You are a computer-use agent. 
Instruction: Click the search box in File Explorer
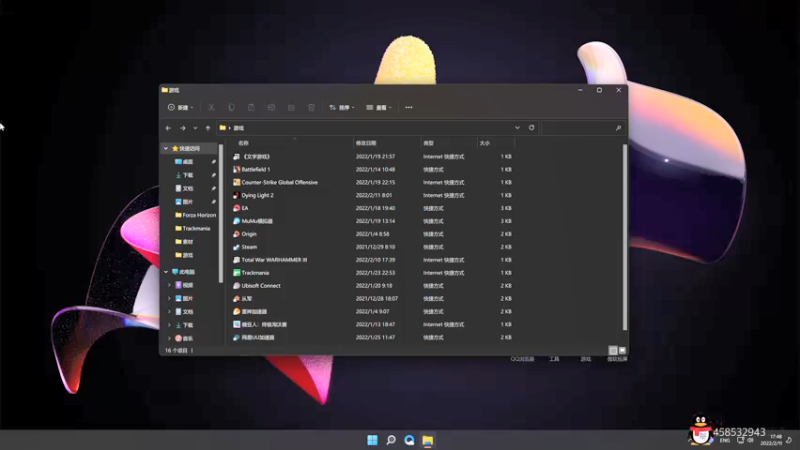(x=582, y=128)
